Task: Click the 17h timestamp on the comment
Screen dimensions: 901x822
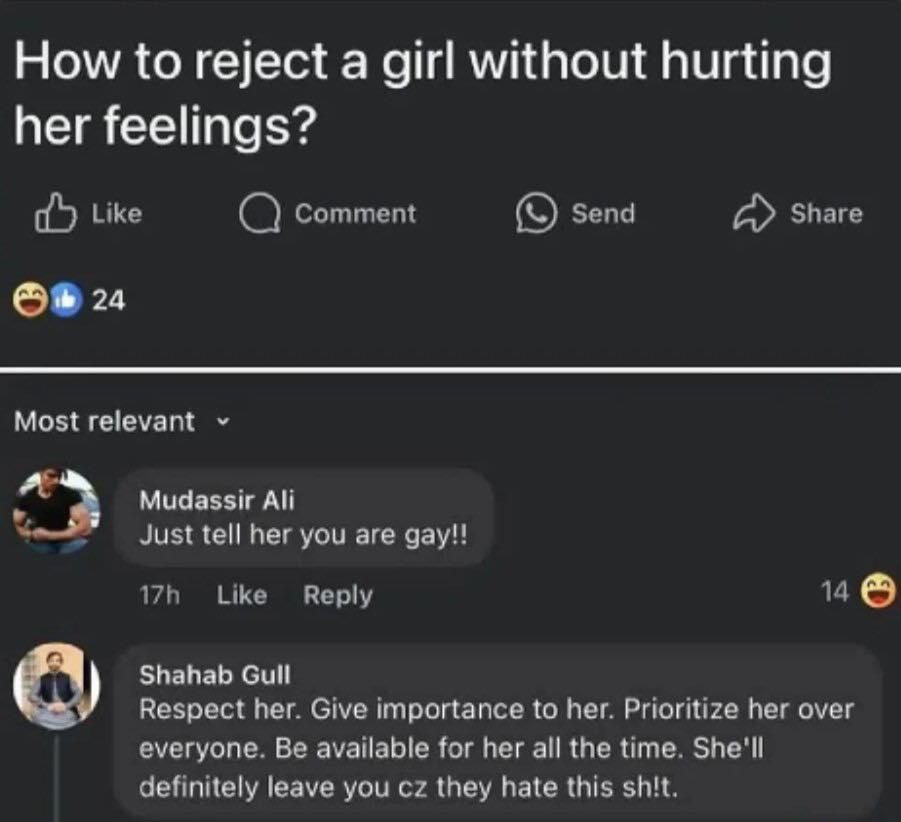Action: click(160, 595)
